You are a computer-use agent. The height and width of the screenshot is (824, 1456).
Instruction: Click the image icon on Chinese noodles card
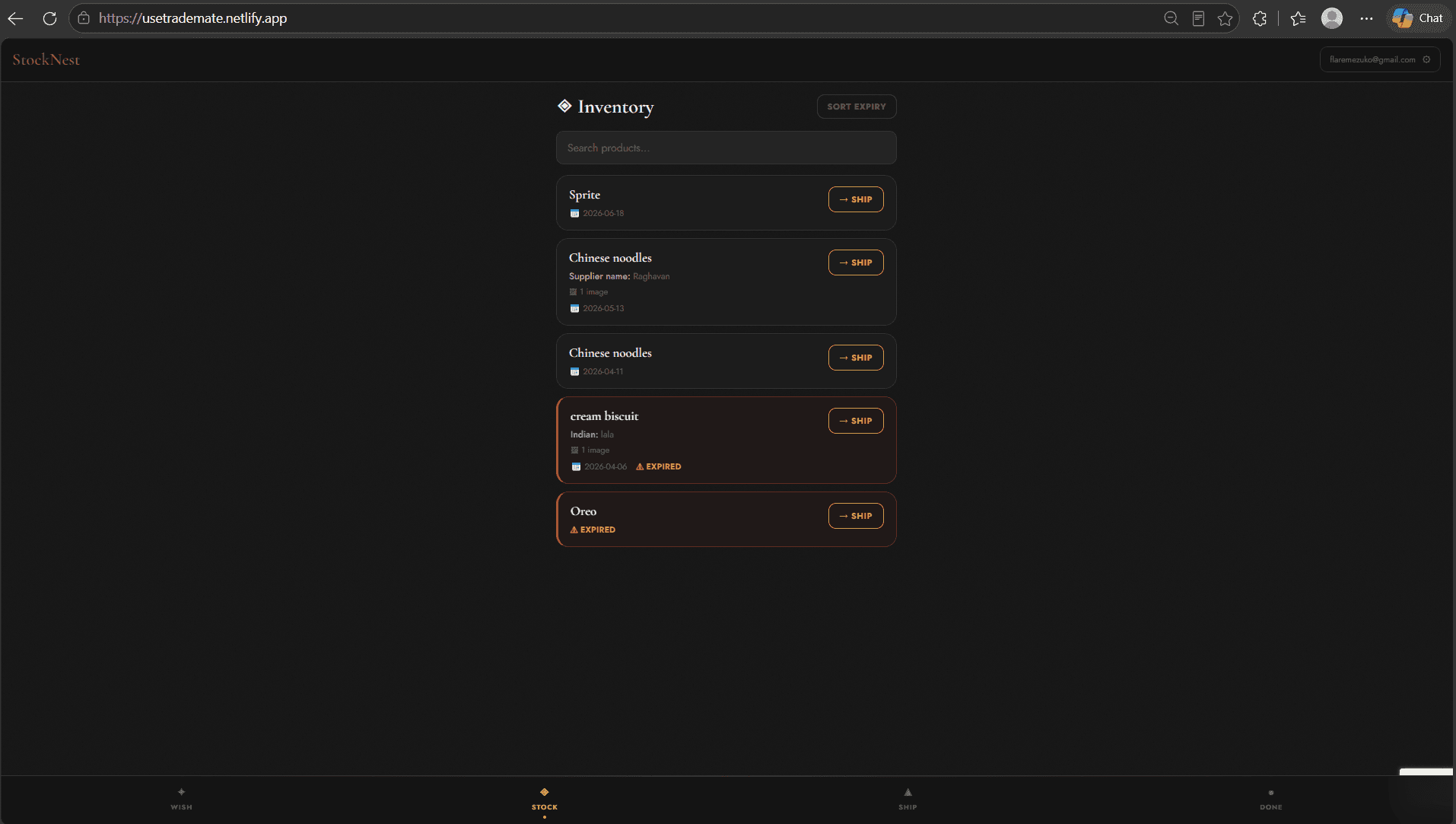573,292
